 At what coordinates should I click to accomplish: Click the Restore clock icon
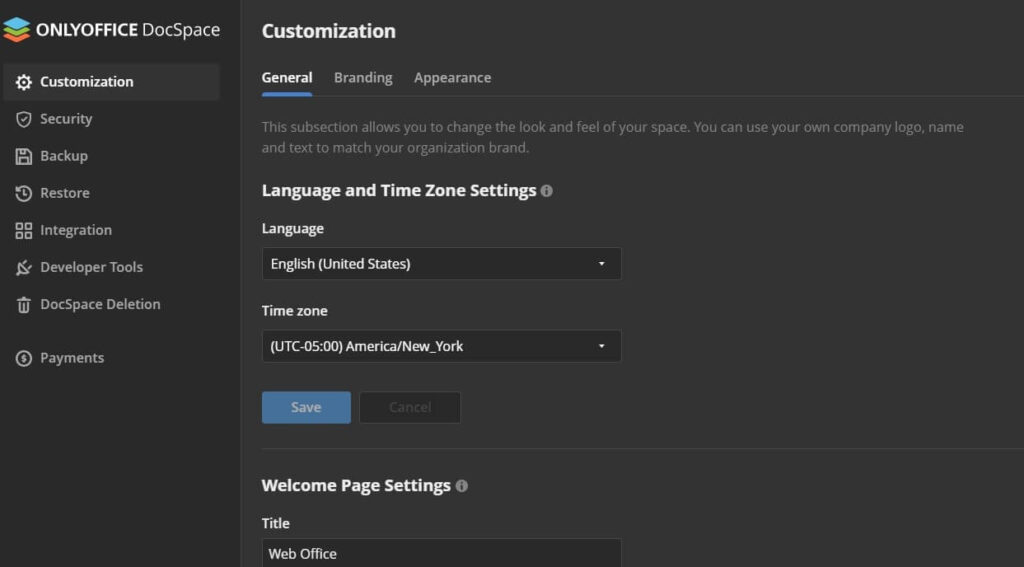coord(24,193)
